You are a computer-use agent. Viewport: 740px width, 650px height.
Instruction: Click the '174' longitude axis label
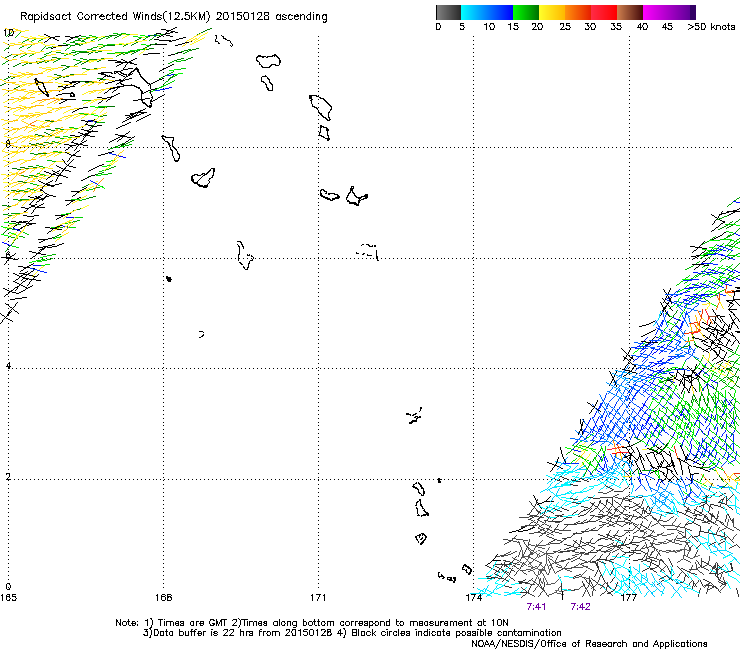[x=473, y=598]
